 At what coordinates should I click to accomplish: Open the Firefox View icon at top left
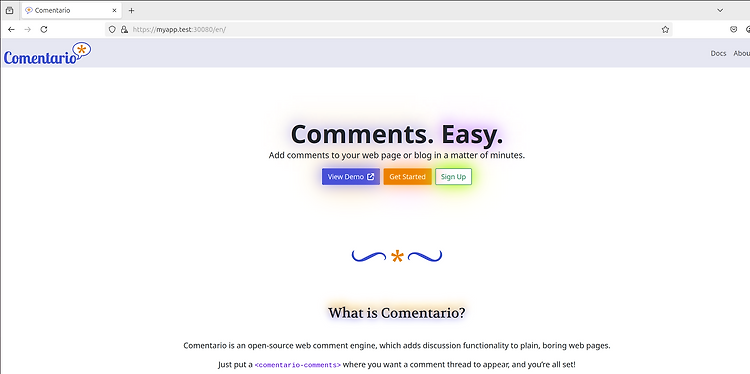pyautogui.click(x=10, y=11)
